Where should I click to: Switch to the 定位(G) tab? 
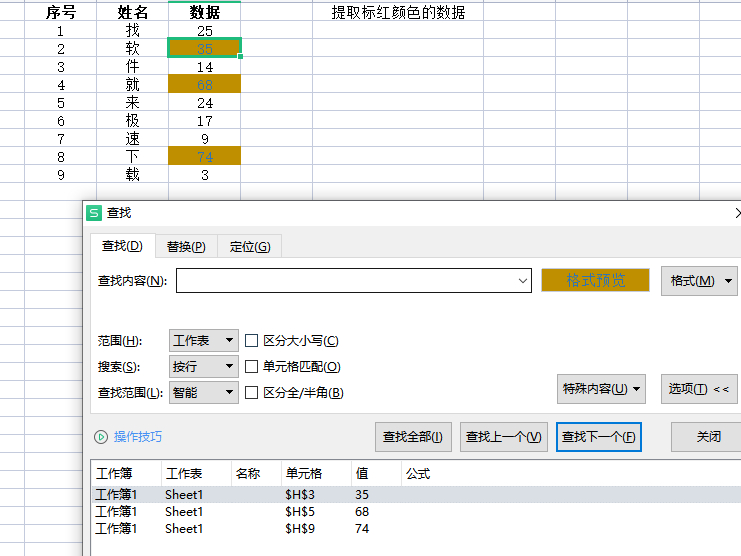coord(250,247)
